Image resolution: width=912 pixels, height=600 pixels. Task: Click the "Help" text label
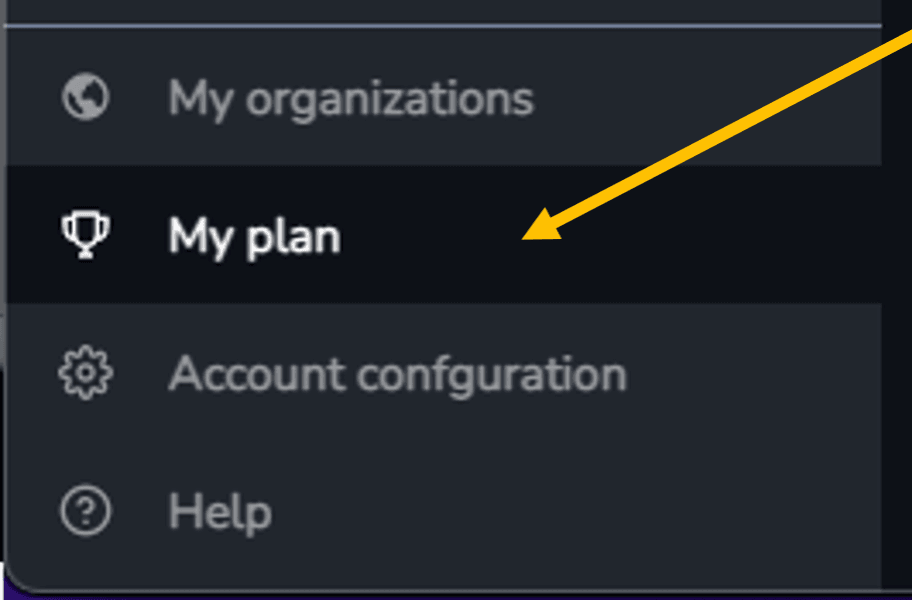220,513
